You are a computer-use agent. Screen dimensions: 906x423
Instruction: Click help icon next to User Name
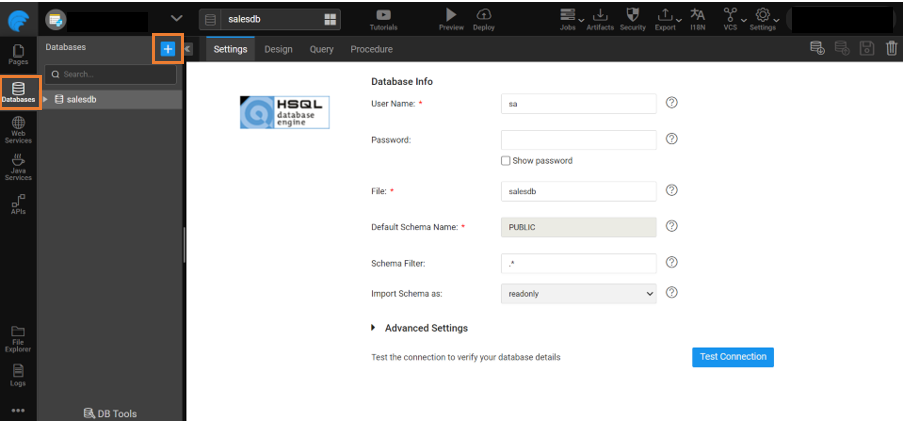click(x=672, y=103)
